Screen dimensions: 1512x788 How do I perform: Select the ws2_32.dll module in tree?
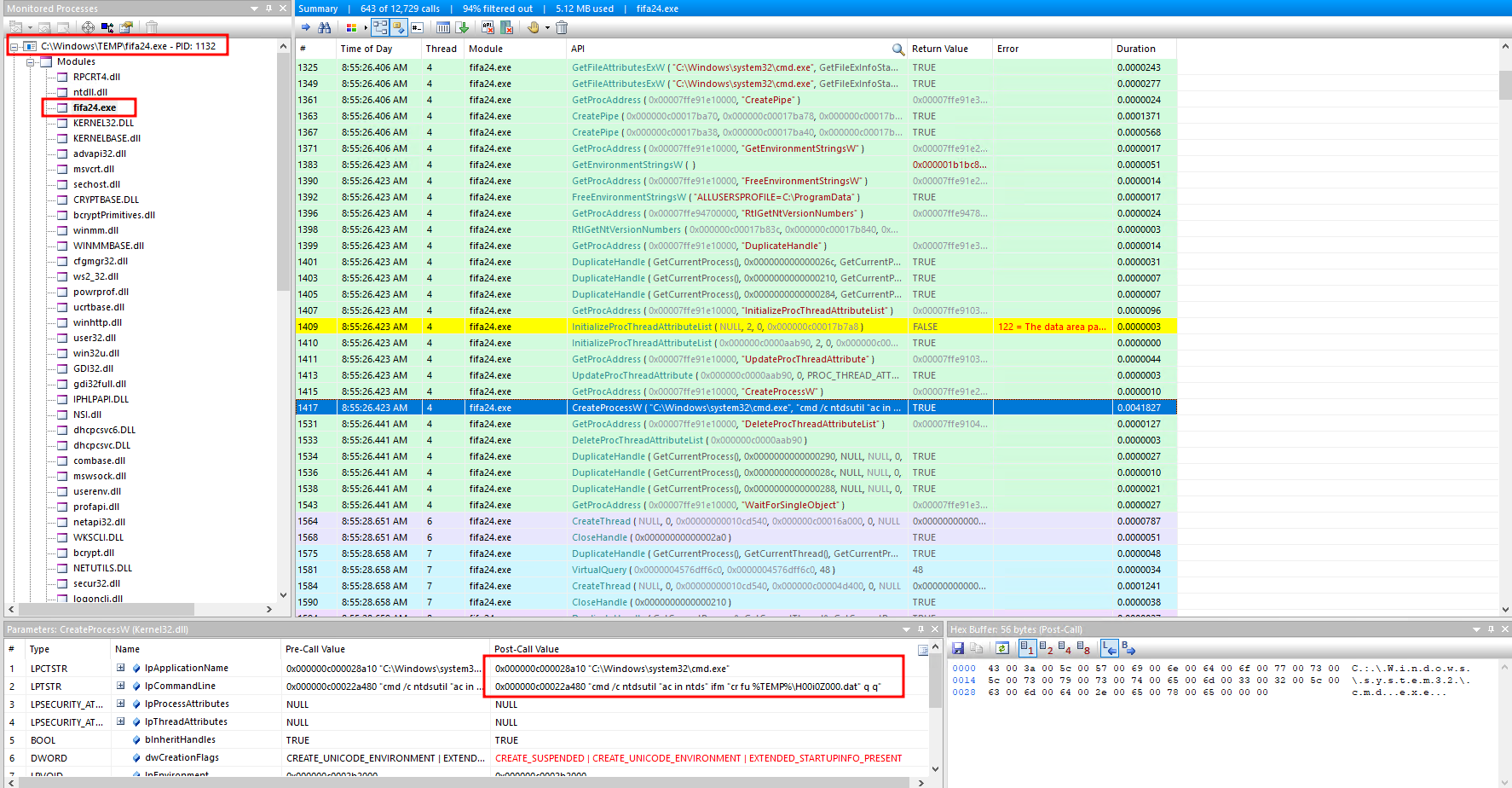95,276
